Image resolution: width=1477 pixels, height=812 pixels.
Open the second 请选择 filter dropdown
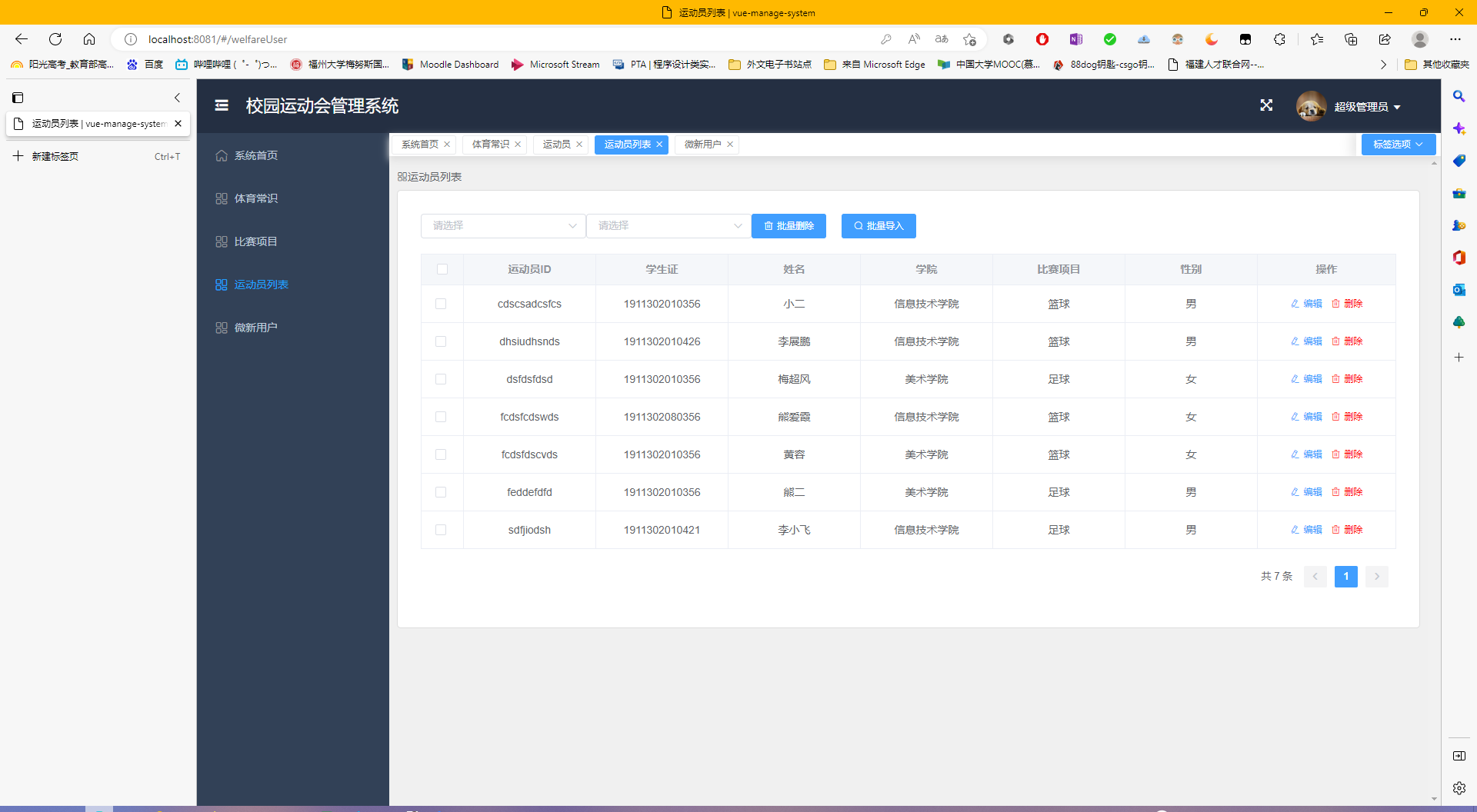668,226
